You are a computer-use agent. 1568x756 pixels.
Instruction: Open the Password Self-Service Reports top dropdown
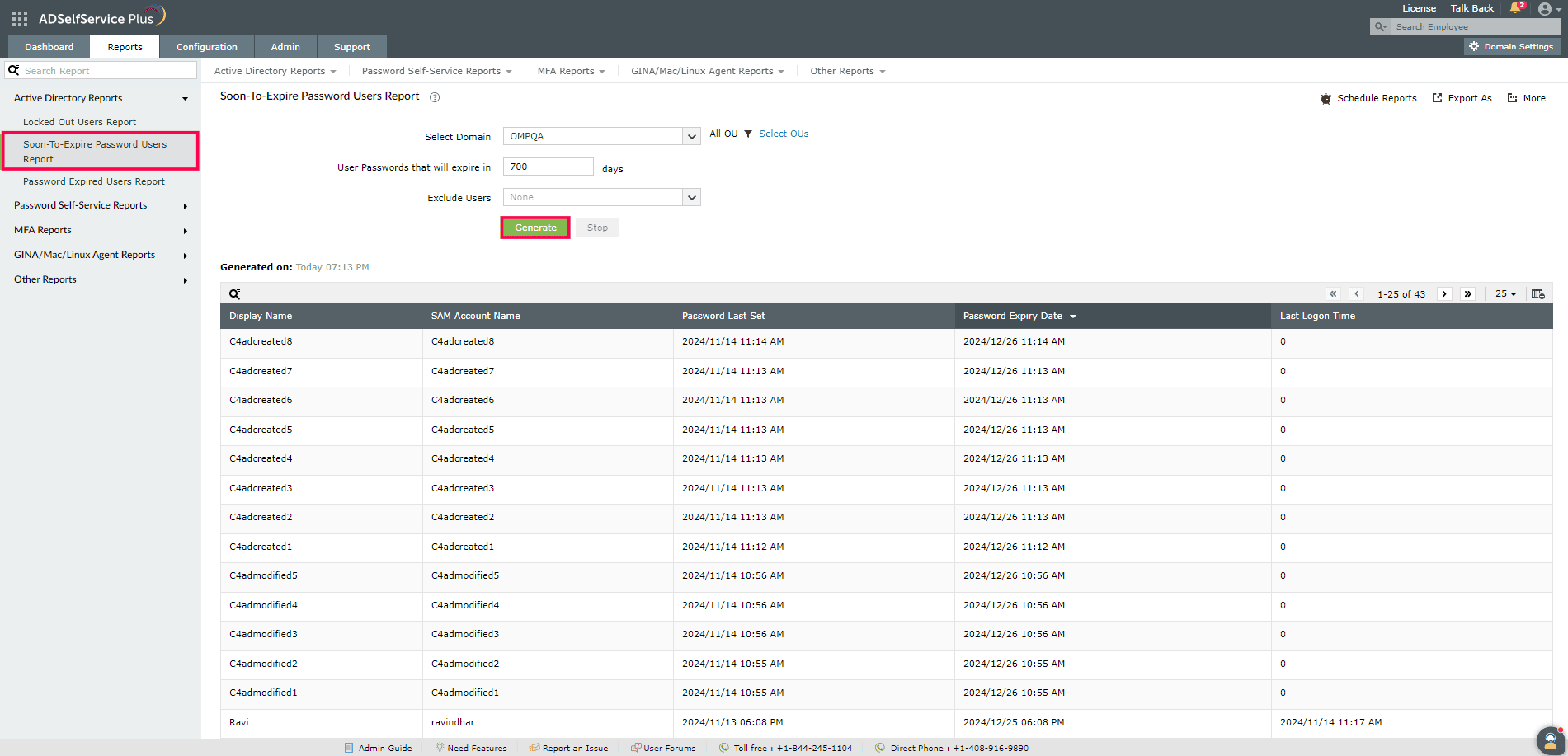(x=436, y=72)
